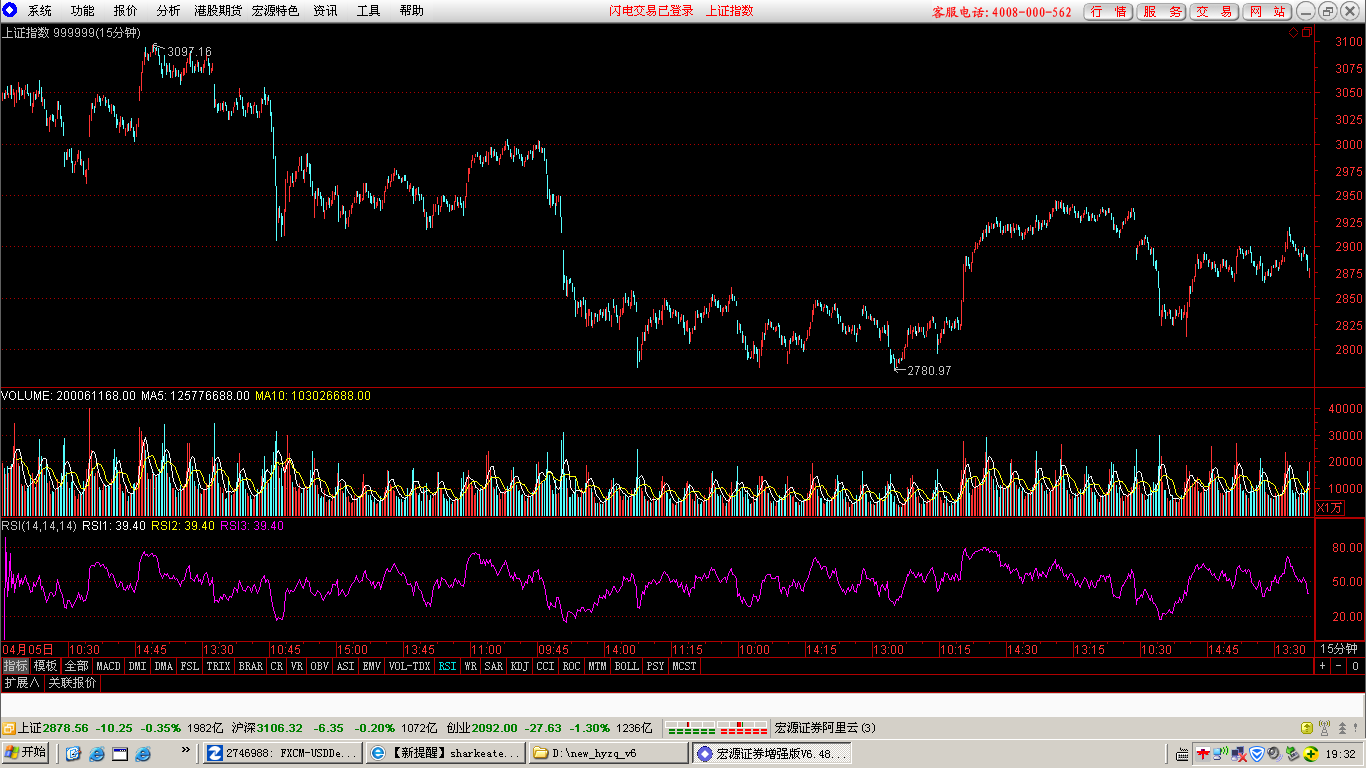
Task: Switch to the CCI indicator
Action: (x=545, y=666)
